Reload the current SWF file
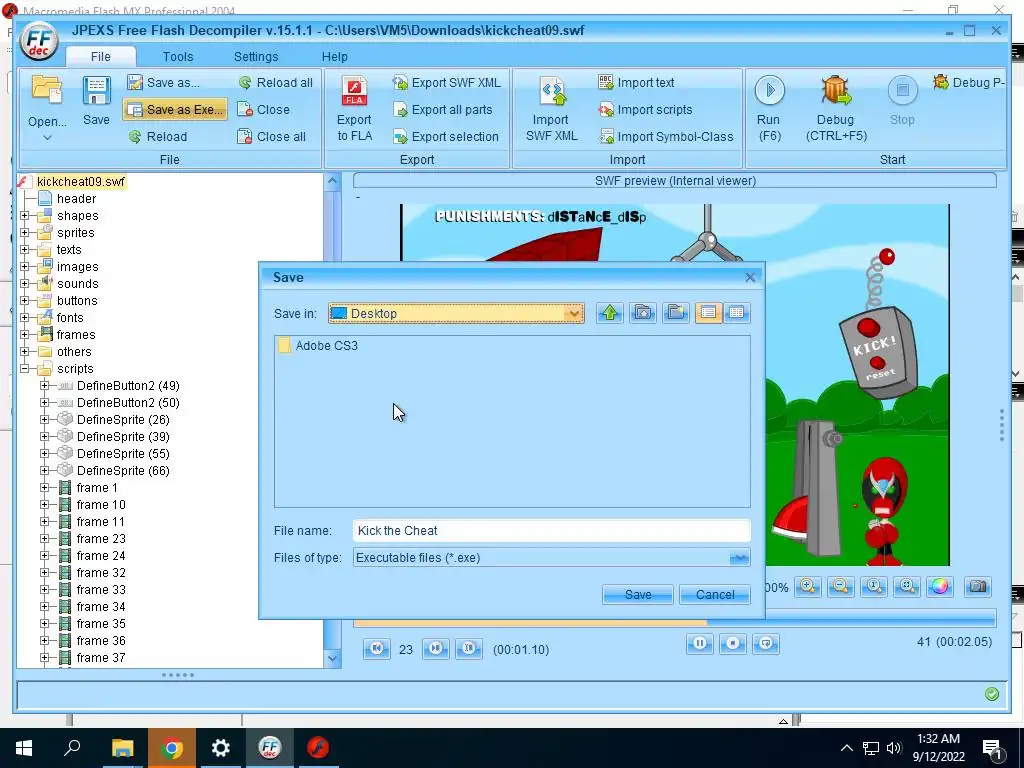 [x=157, y=136]
